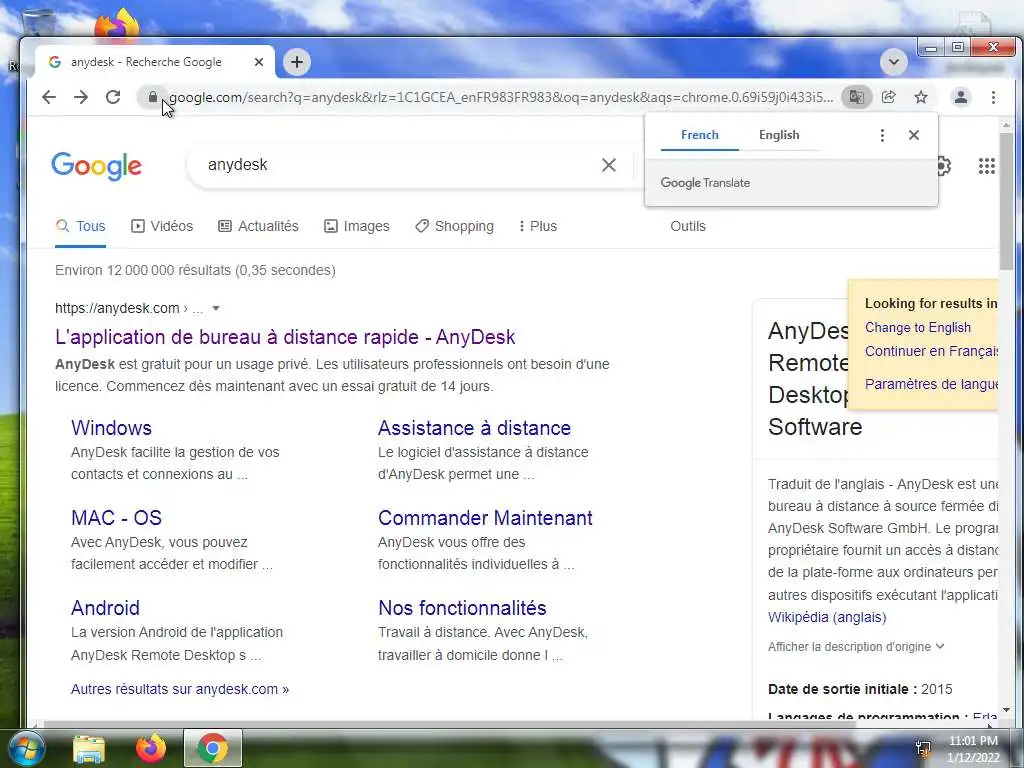This screenshot has height=768, width=1024.
Task: Share this page using the share icon
Action: pyautogui.click(x=888, y=97)
